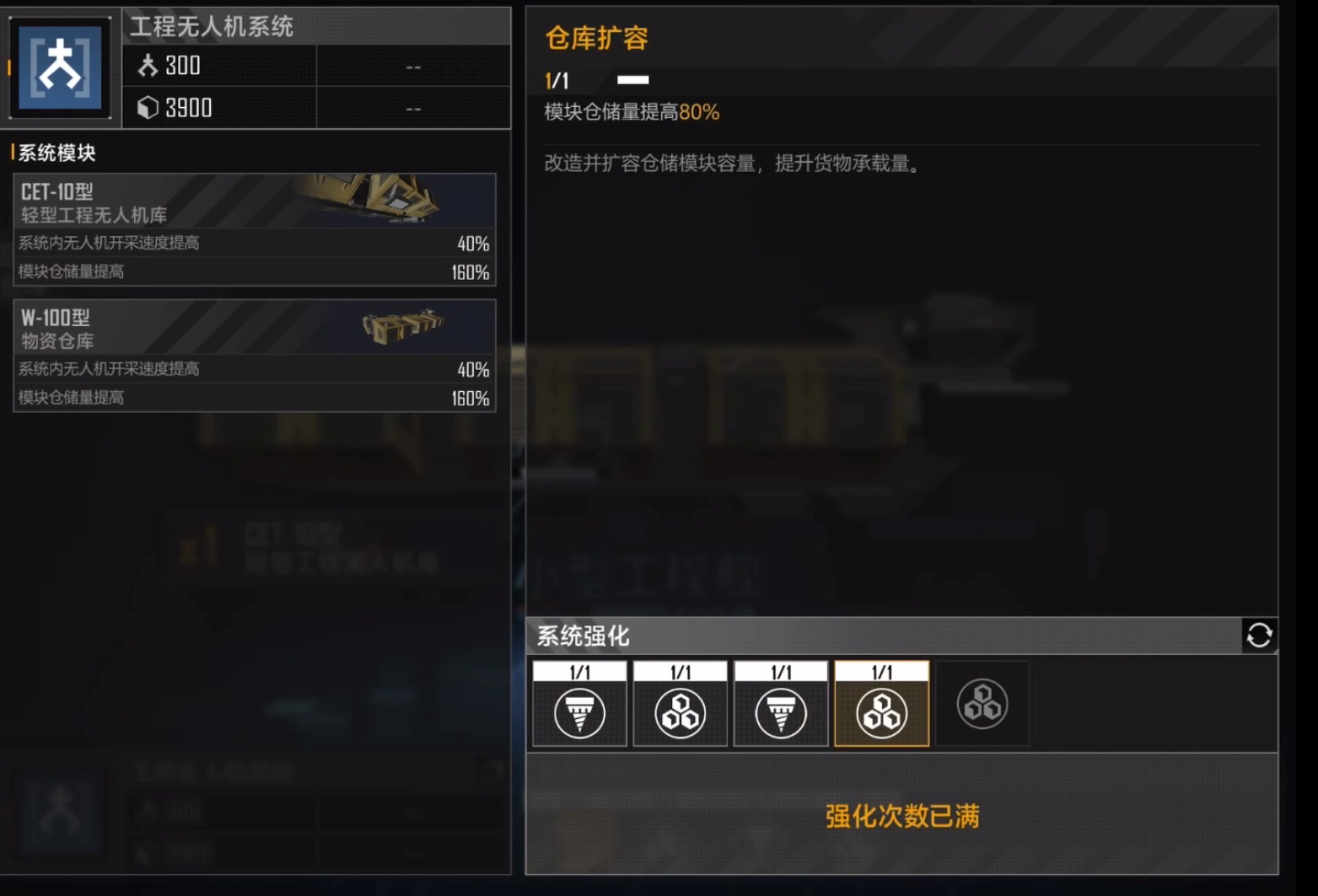Click the 强化次数已满 button

tap(901, 815)
